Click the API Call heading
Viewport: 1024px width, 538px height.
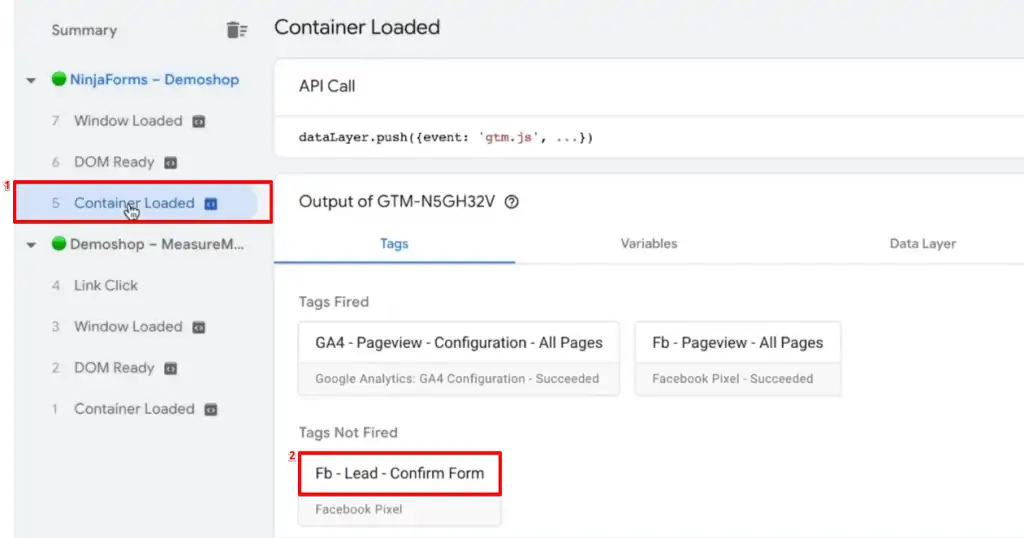tap(327, 86)
